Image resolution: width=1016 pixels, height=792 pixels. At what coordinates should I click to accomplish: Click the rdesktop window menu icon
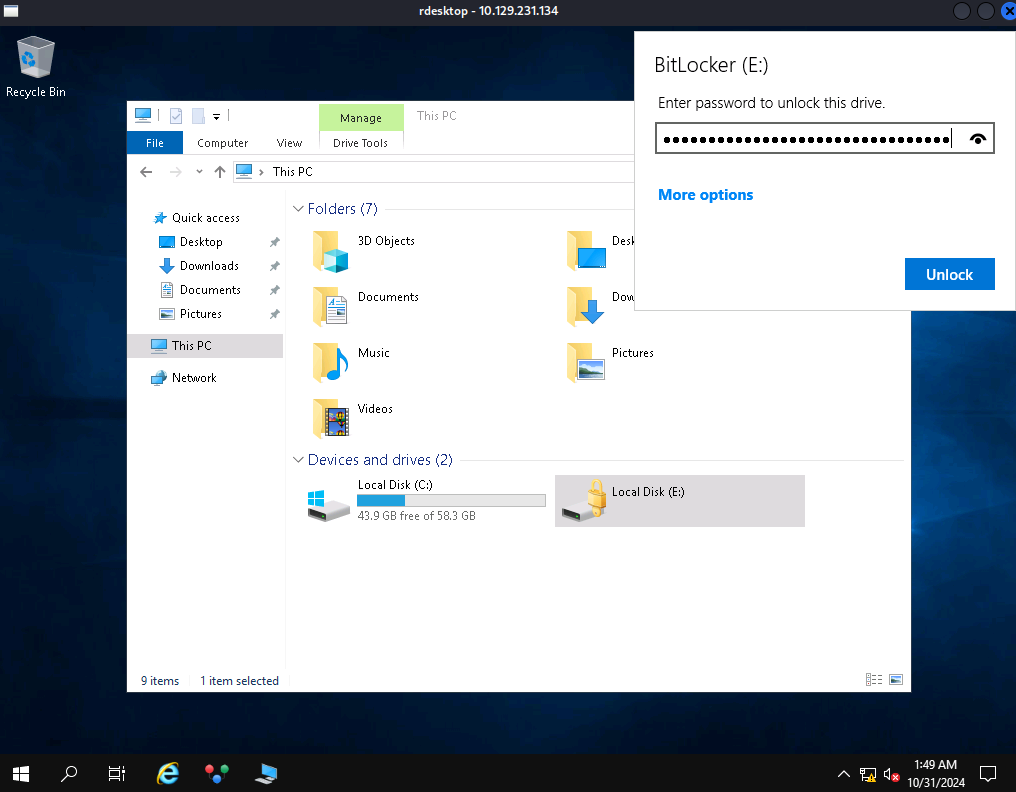pyautogui.click(x=11, y=11)
